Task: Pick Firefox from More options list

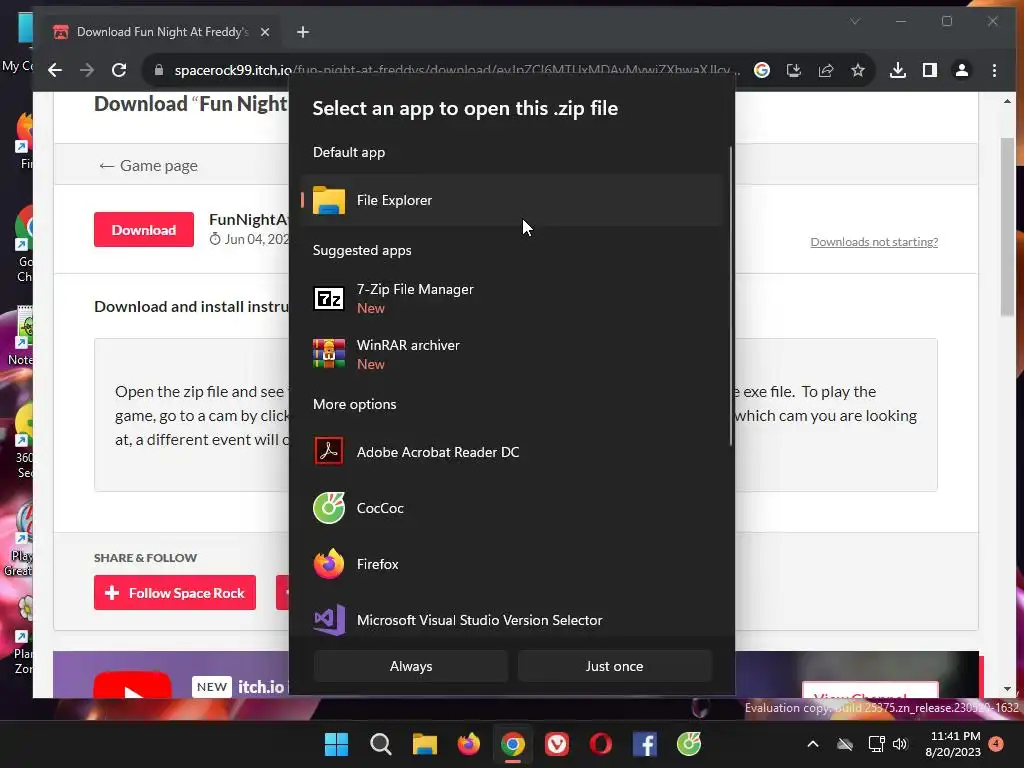Action: [512, 564]
